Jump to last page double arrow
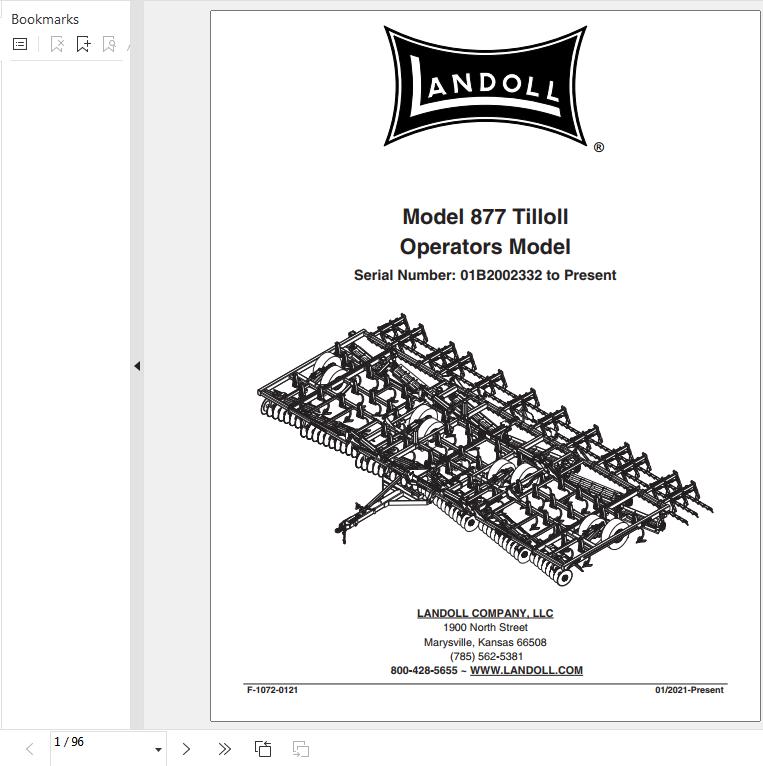 tap(224, 749)
